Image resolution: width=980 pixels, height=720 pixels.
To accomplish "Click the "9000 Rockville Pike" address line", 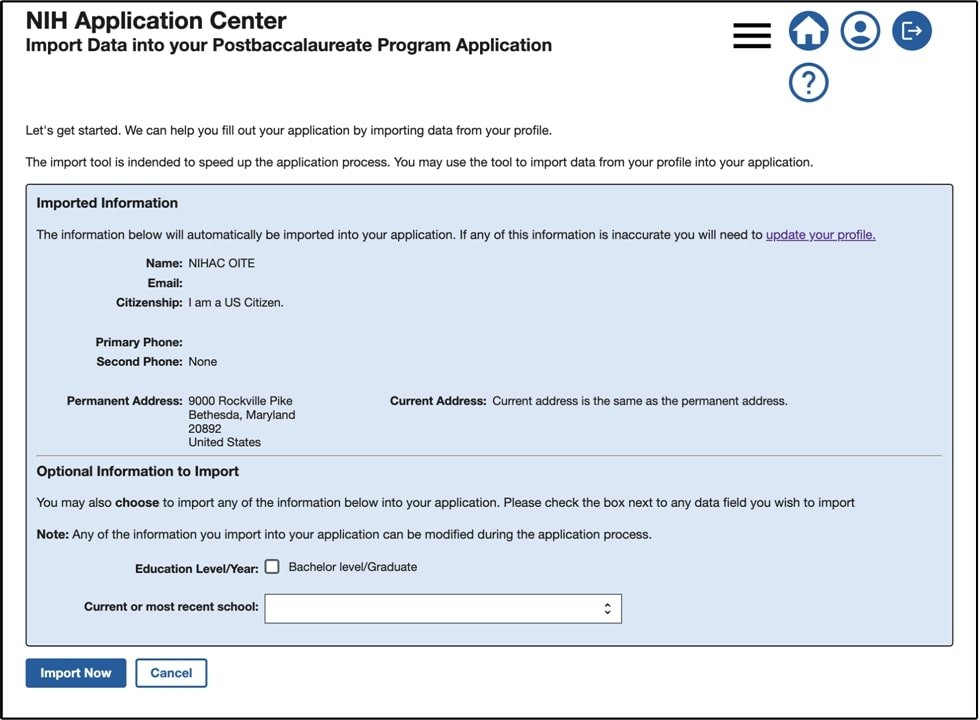I will pos(240,401).
